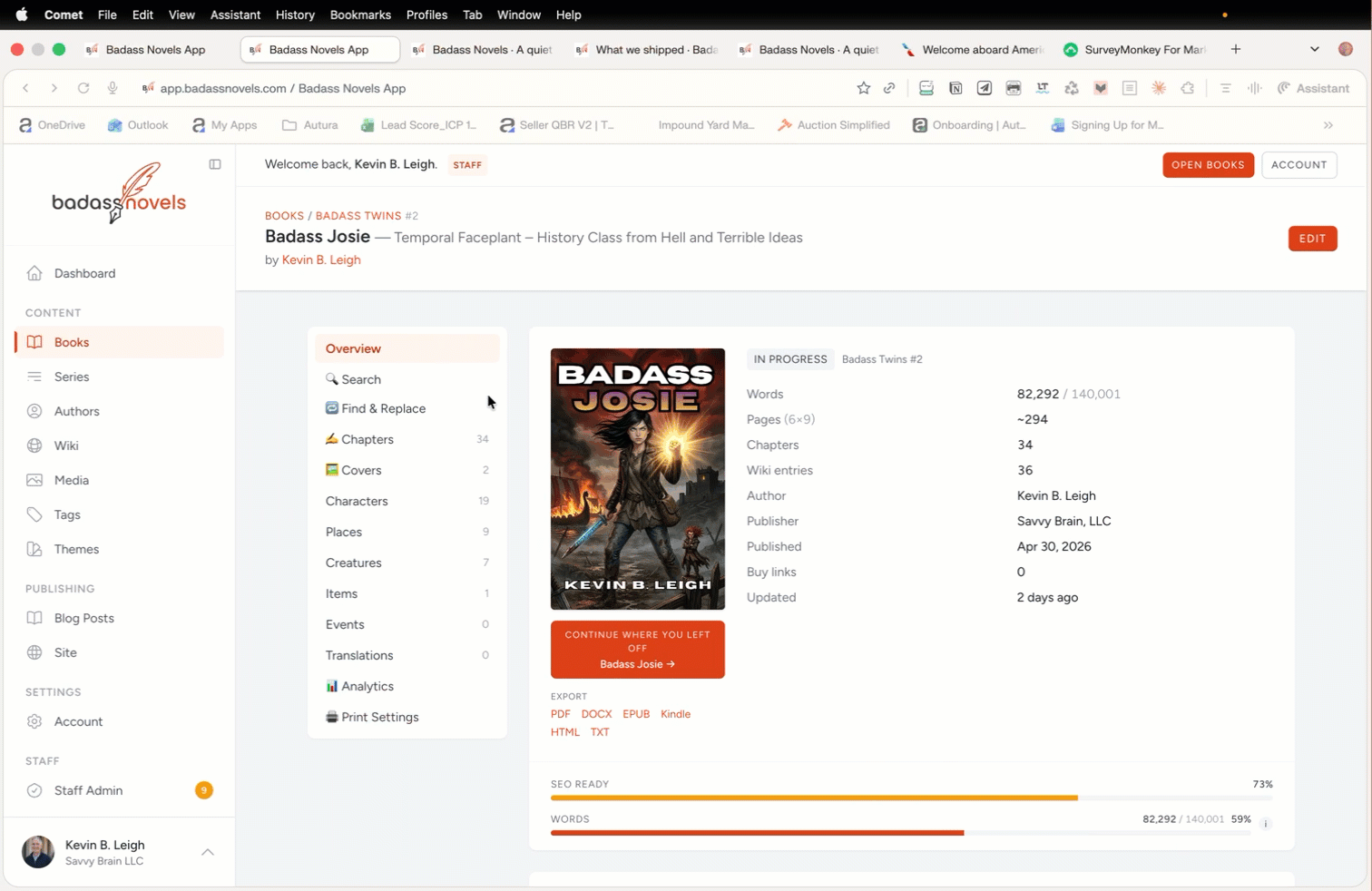Open Themes from the sidebar icon

(x=34, y=549)
